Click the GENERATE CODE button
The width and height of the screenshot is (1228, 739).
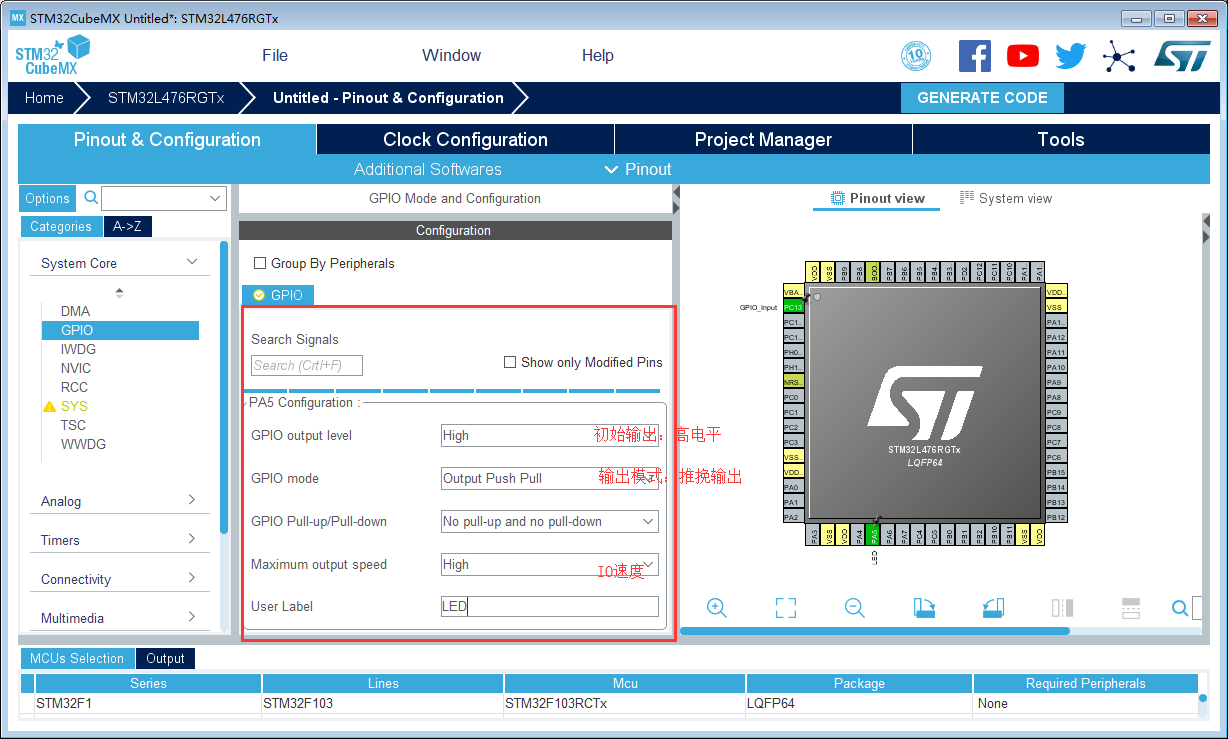[x=982, y=98]
